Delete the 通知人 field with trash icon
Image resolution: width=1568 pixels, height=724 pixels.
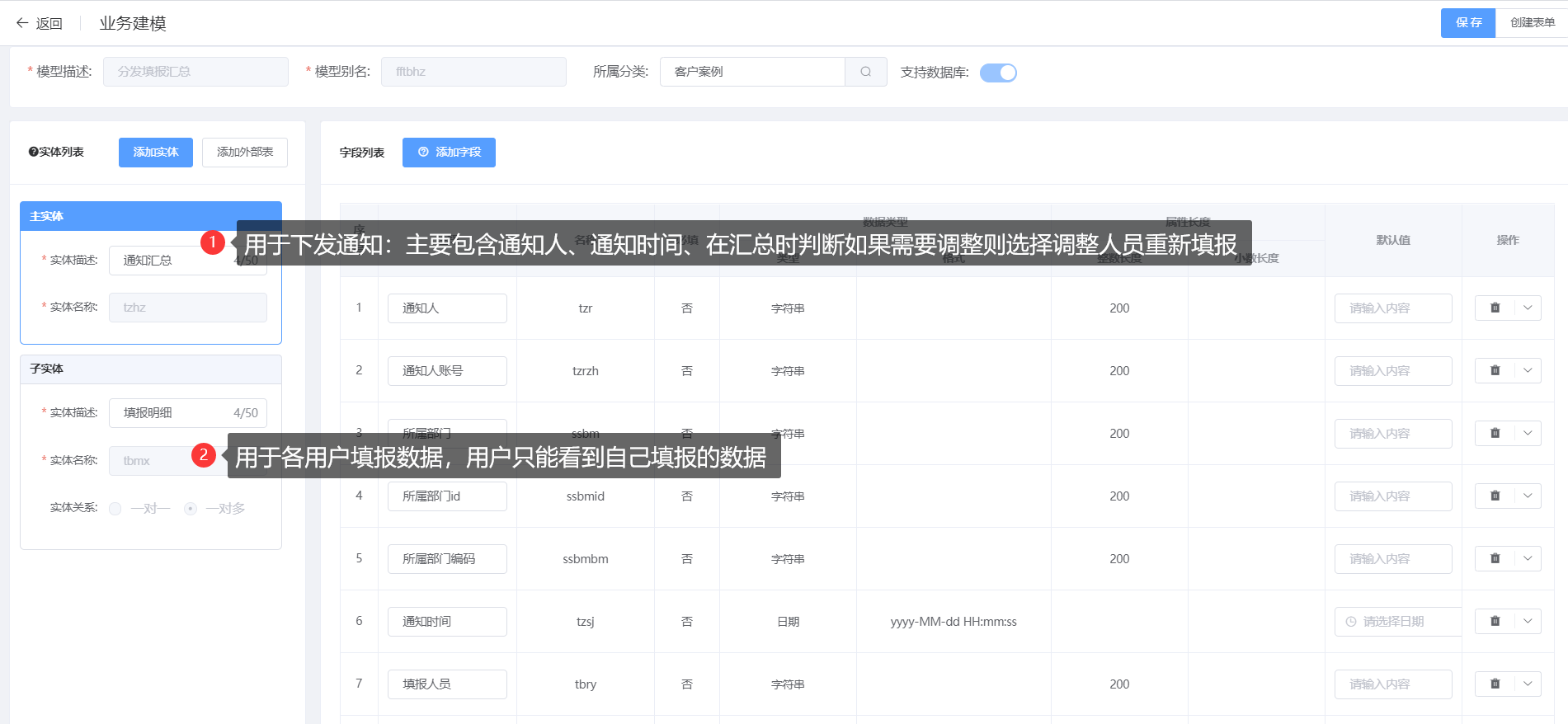[x=1495, y=308]
